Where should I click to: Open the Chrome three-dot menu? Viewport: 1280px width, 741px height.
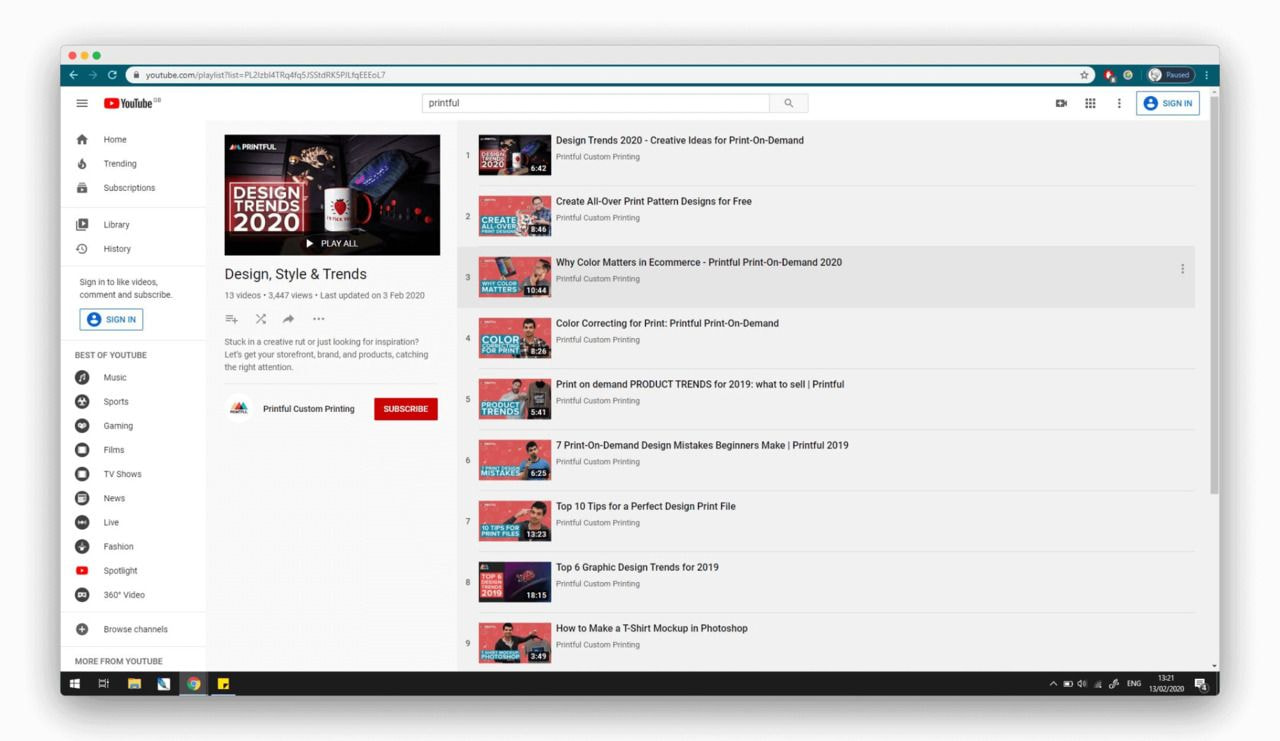1207,75
